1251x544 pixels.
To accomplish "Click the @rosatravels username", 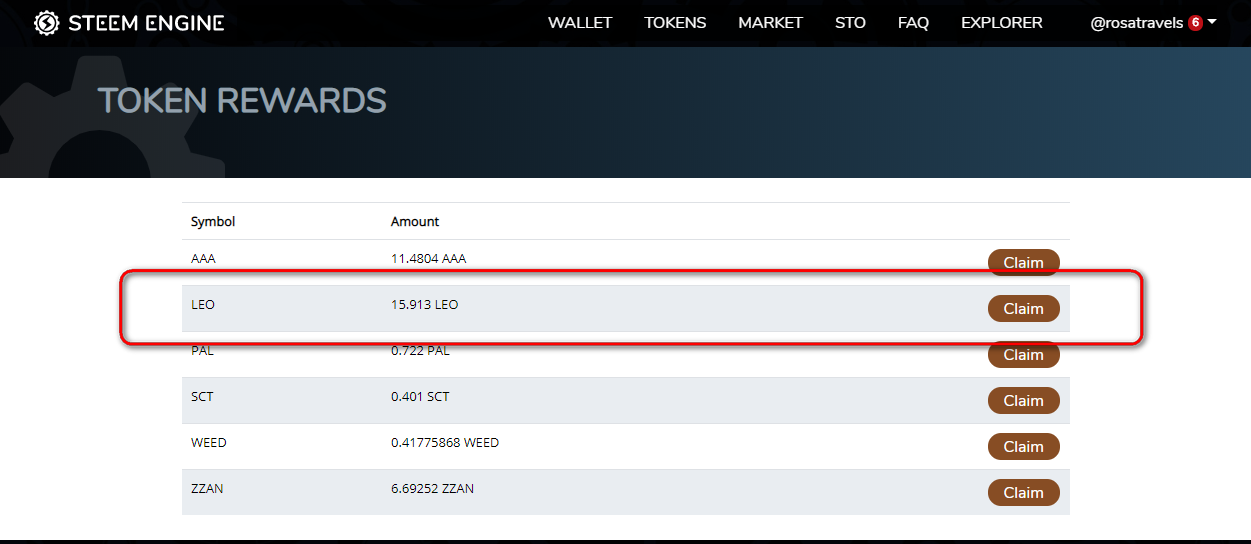I will tap(1137, 23).
